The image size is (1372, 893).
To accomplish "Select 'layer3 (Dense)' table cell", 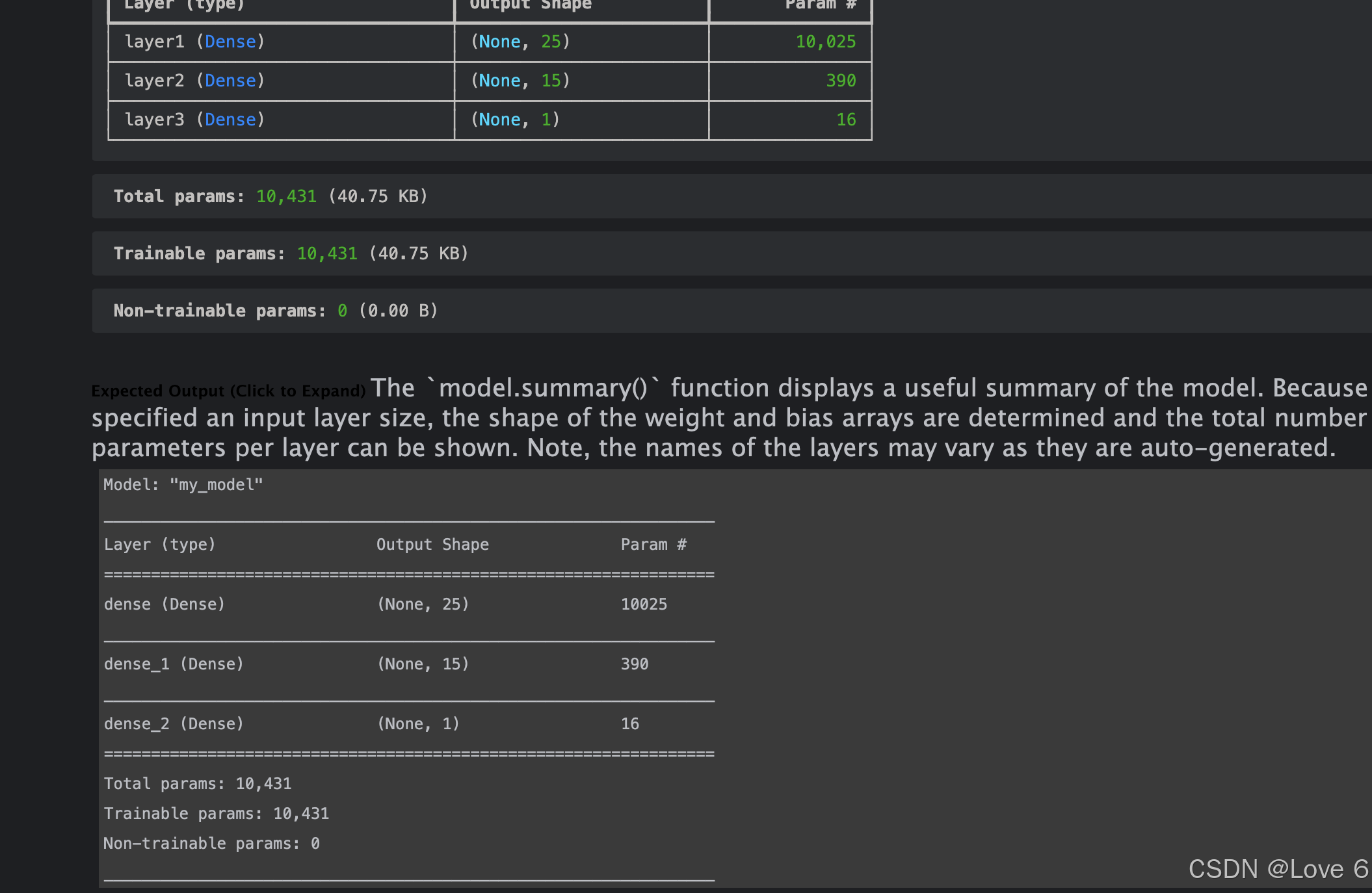I will [281, 120].
